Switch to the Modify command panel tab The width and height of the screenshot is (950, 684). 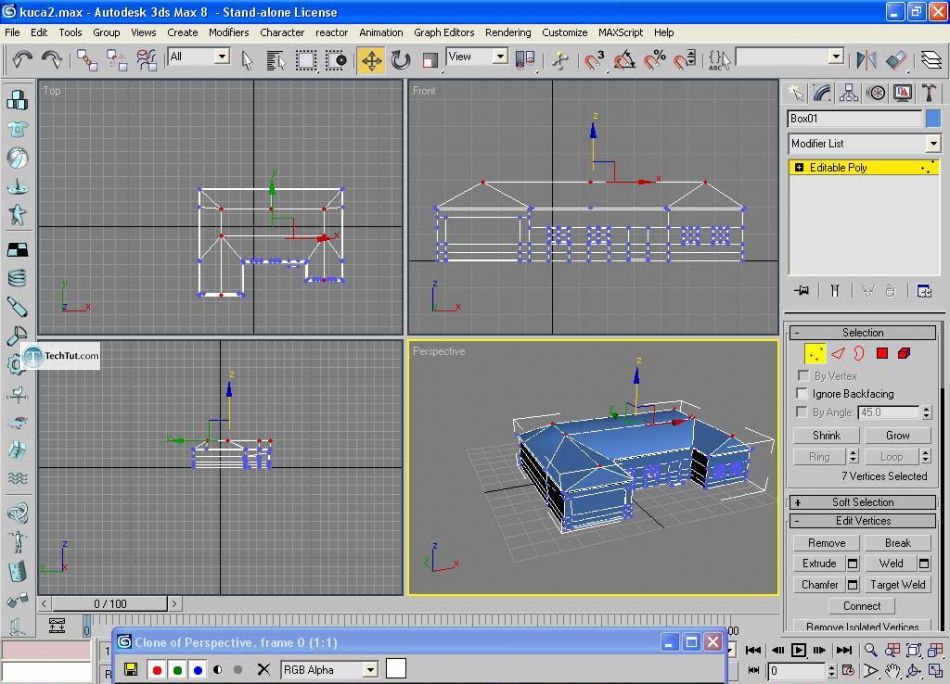pos(822,93)
